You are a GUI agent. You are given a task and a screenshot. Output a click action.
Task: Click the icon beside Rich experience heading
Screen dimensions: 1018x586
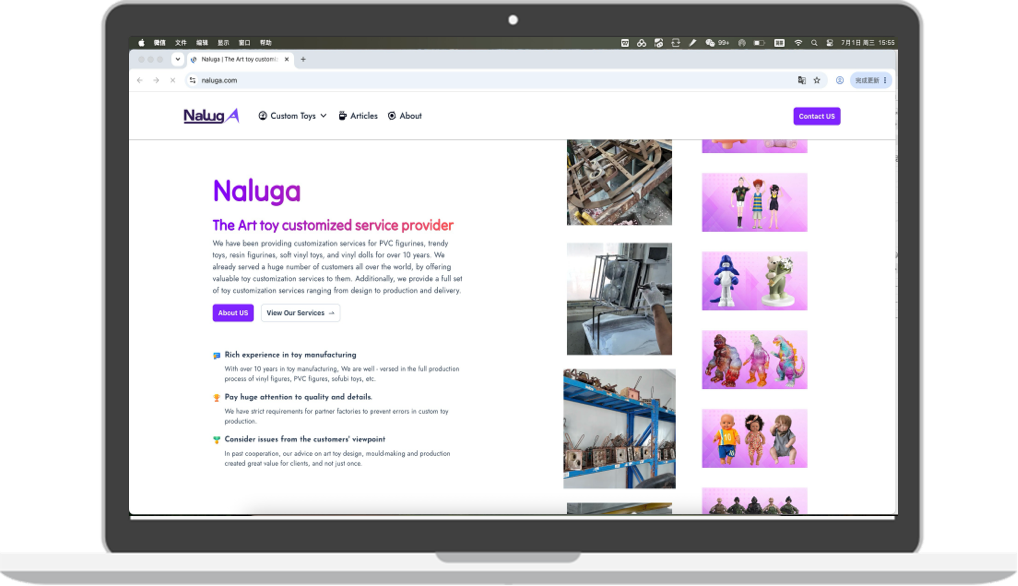click(217, 356)
